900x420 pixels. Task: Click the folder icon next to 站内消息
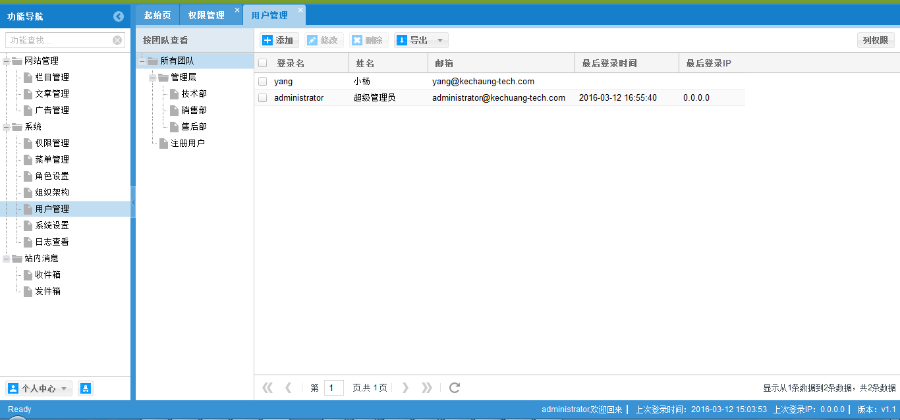[x=17, y=259]
